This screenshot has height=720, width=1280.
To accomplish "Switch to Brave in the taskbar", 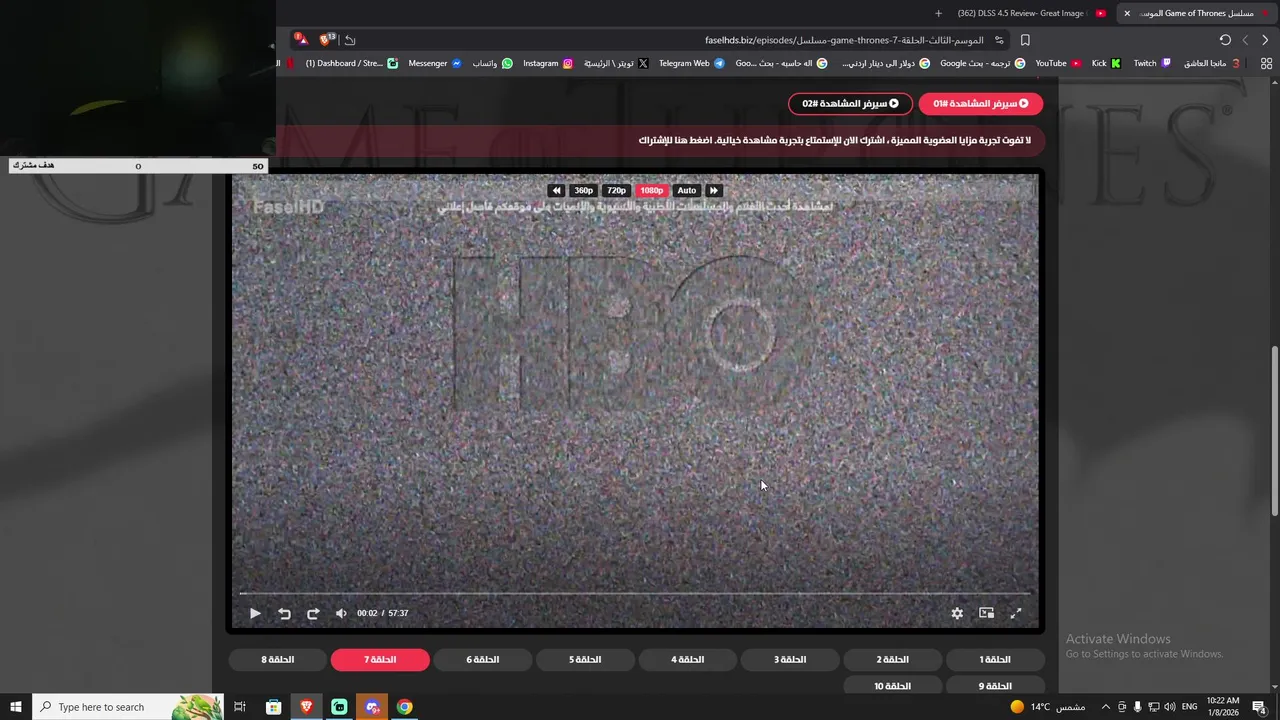I will [x=306, y=707].
